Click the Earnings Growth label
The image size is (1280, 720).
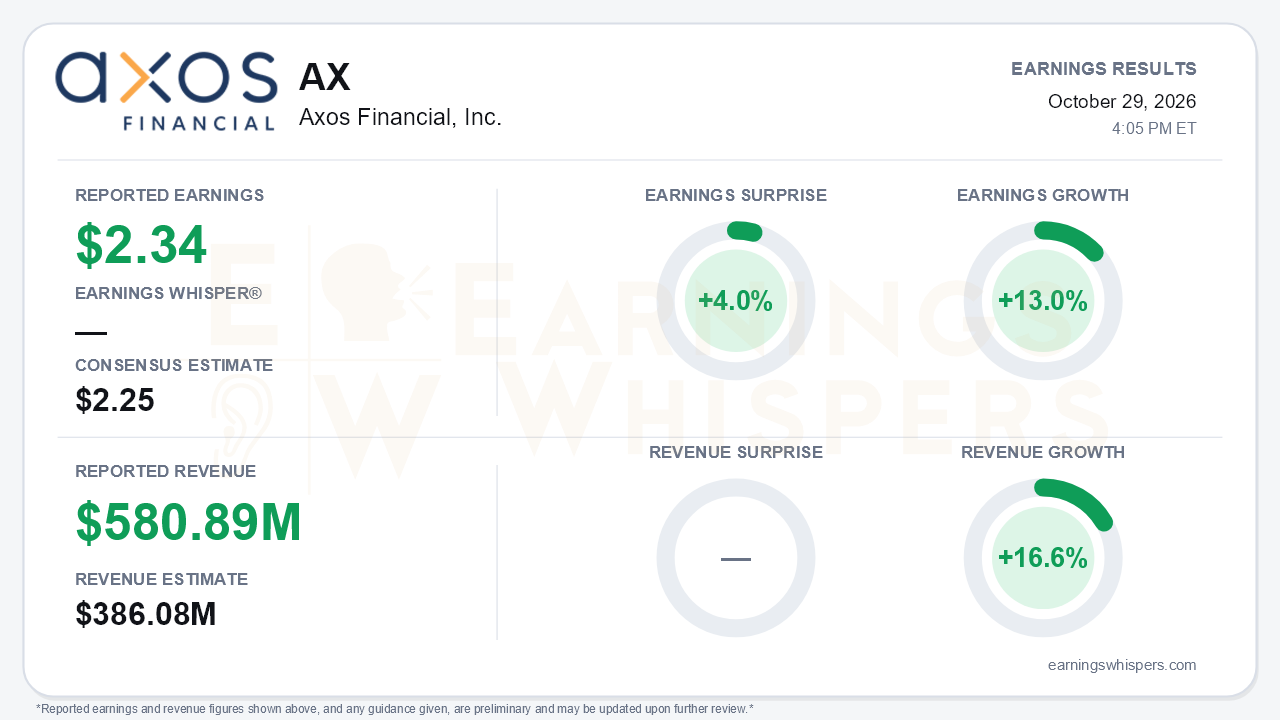1043,195
